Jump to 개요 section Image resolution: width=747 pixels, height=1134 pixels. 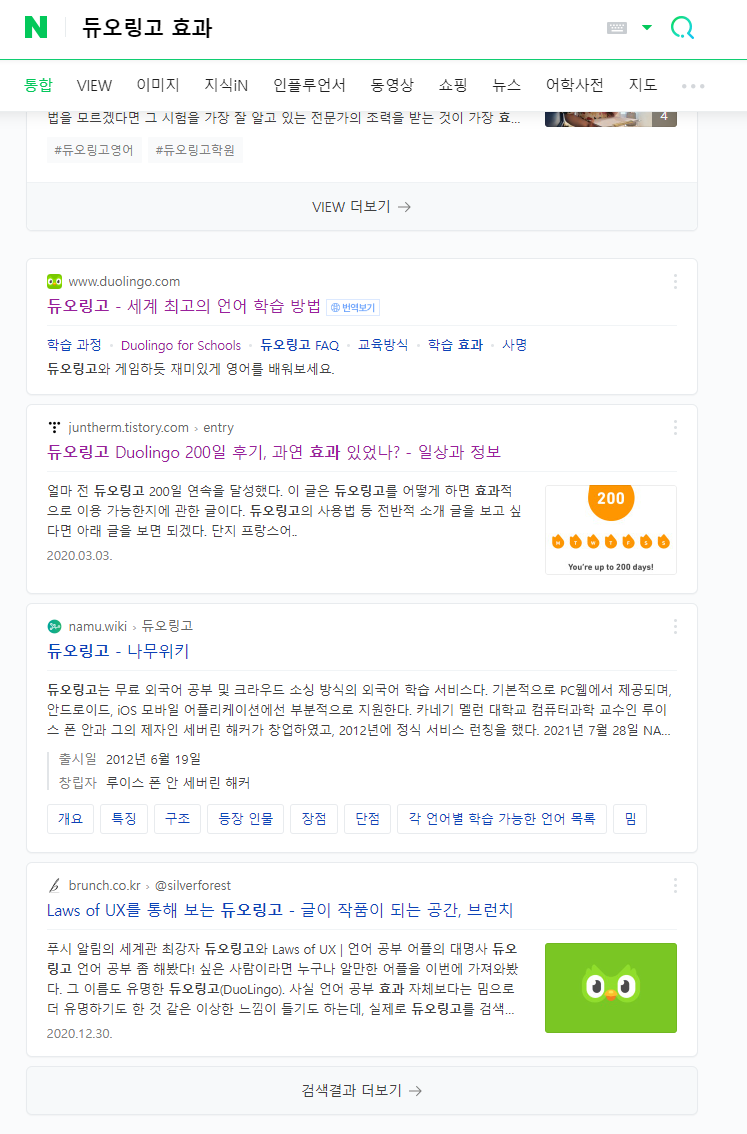pyautogui.click(x=70, y=819)
